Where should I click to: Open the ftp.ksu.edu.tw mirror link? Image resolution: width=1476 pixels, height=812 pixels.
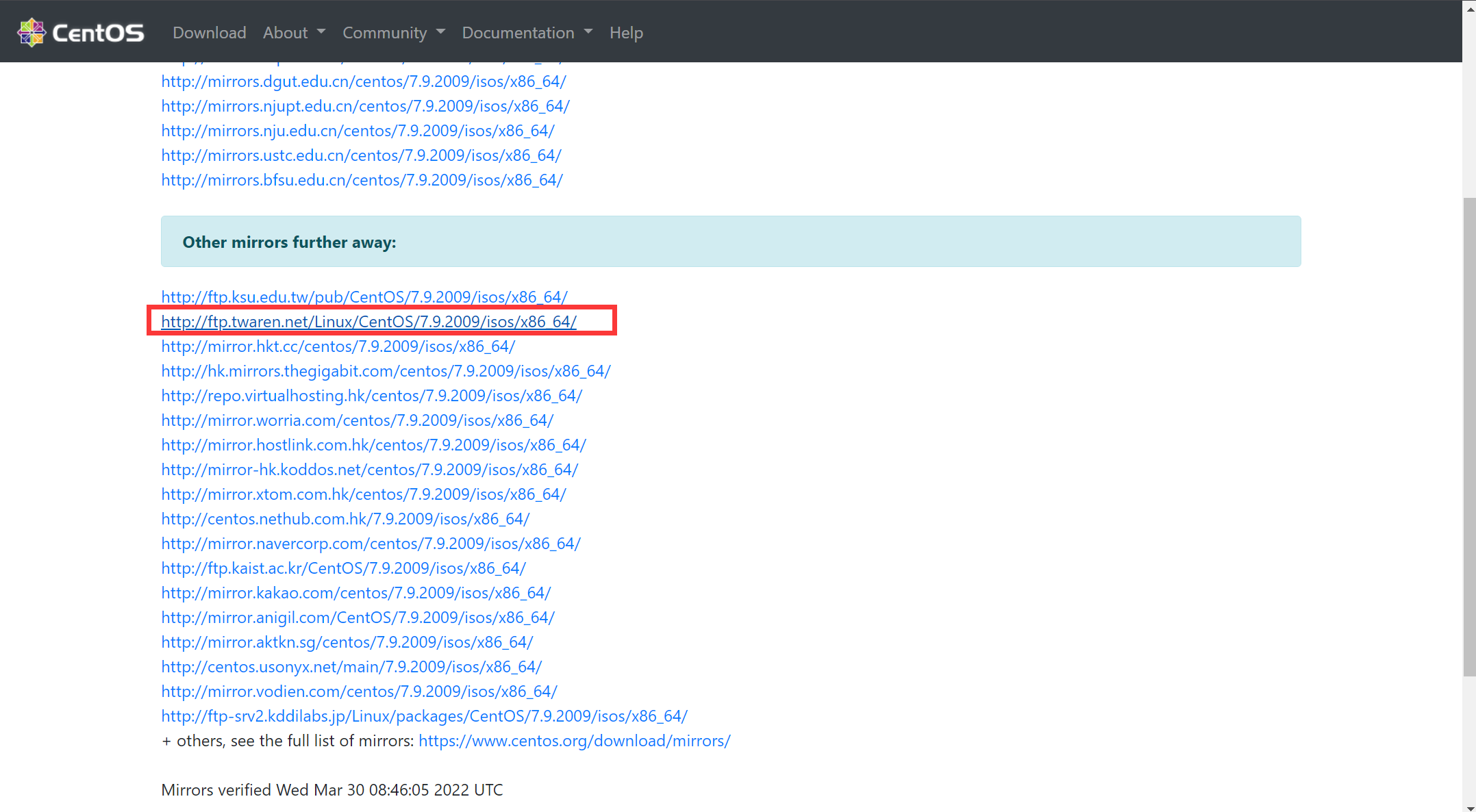(364, 296)
